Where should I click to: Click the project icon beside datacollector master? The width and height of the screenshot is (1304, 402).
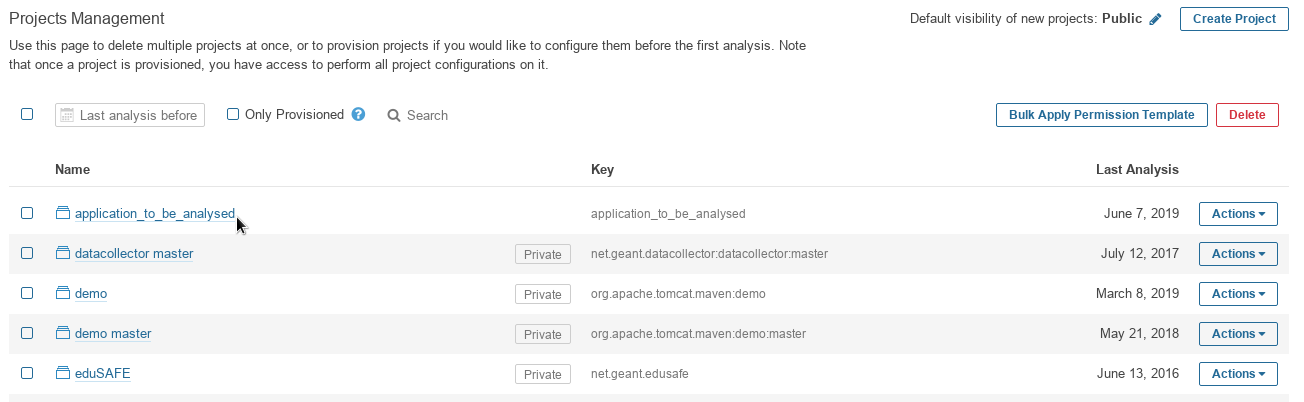coord(63,253)
